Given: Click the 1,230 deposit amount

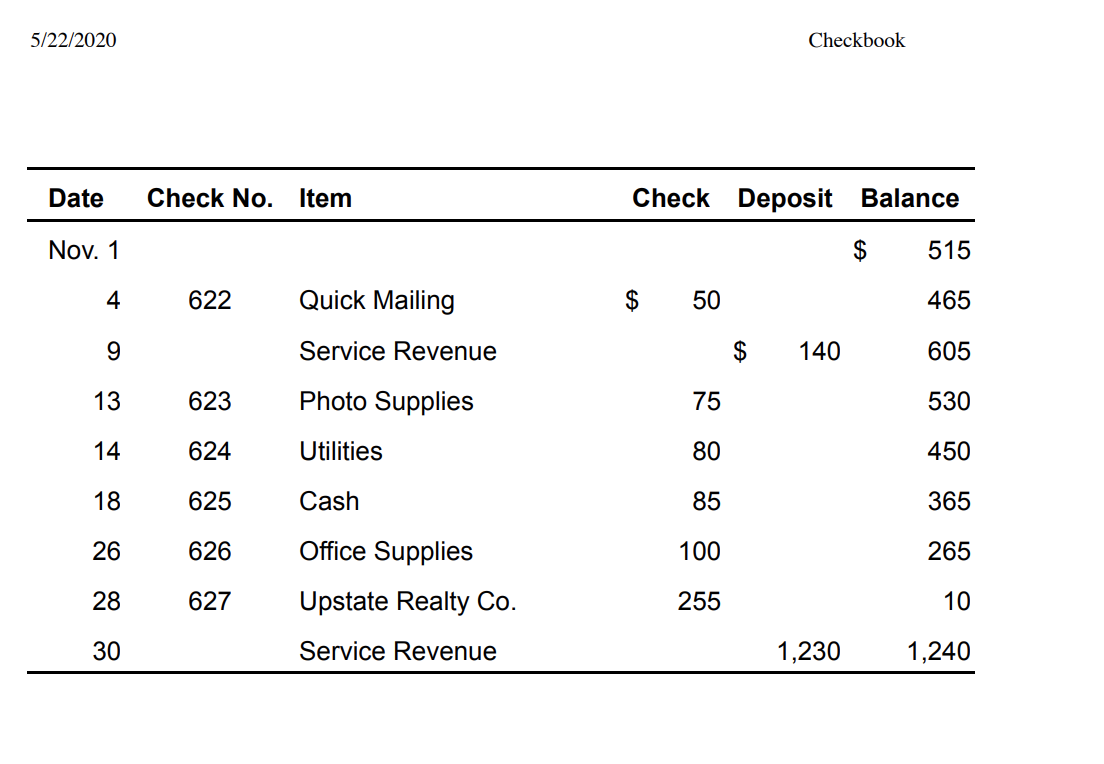Looking at the screenshot, I should [808, 651].
